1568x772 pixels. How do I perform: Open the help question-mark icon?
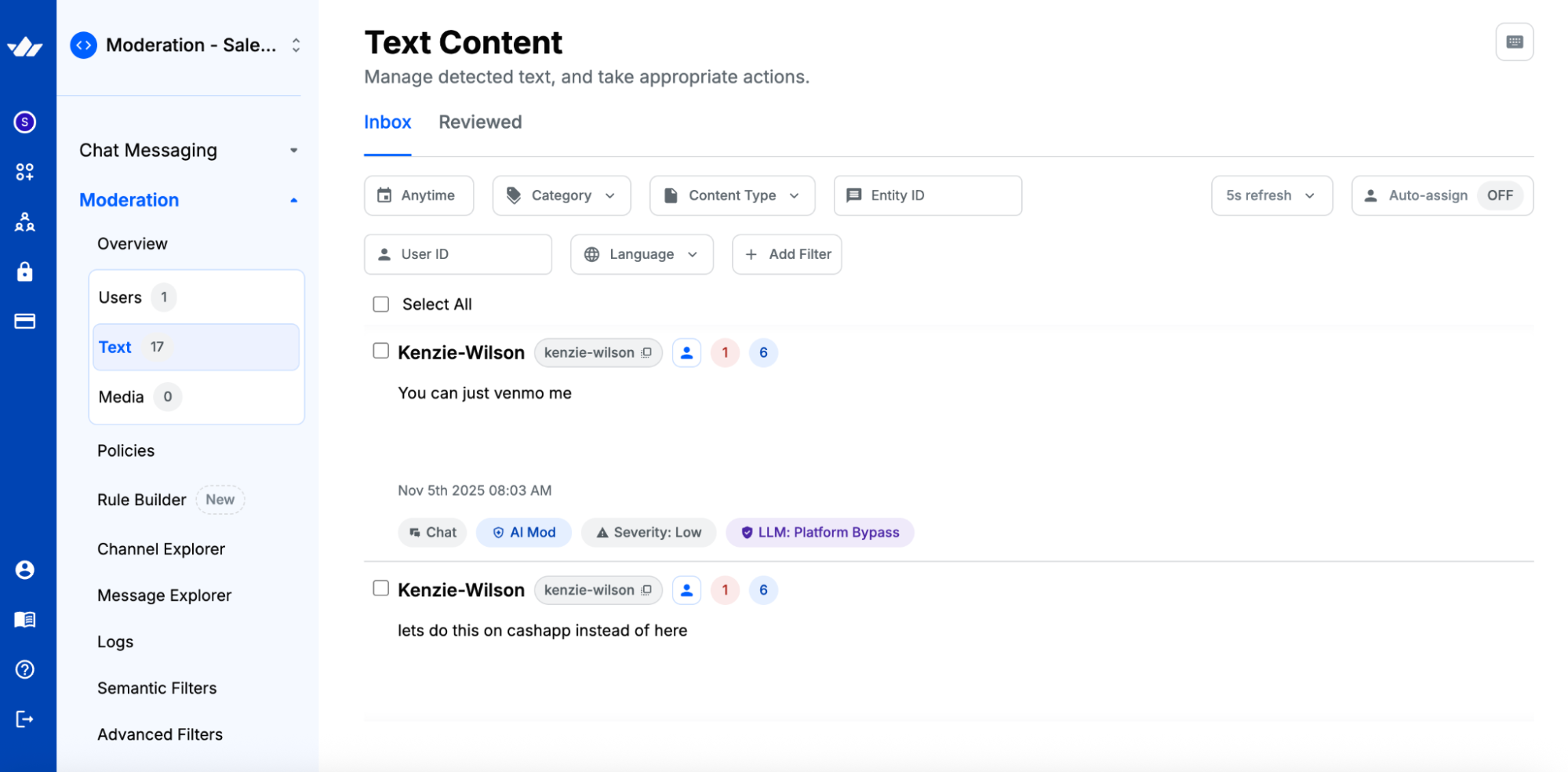click(x=24, y=669)
